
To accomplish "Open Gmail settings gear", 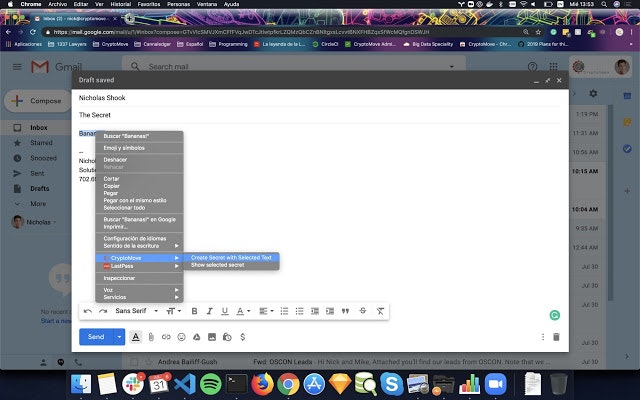I will point(593,93).
